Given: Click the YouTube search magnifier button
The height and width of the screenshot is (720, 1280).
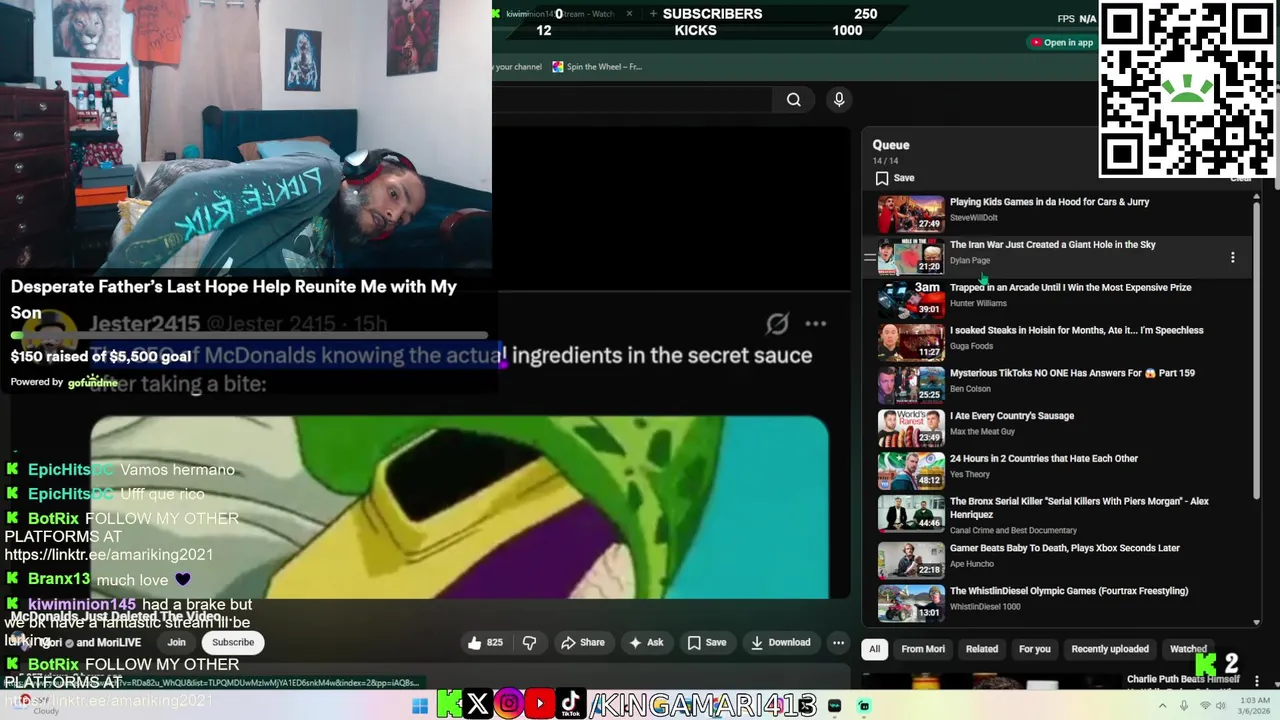Looking at the screenshot, I should 794,99.
